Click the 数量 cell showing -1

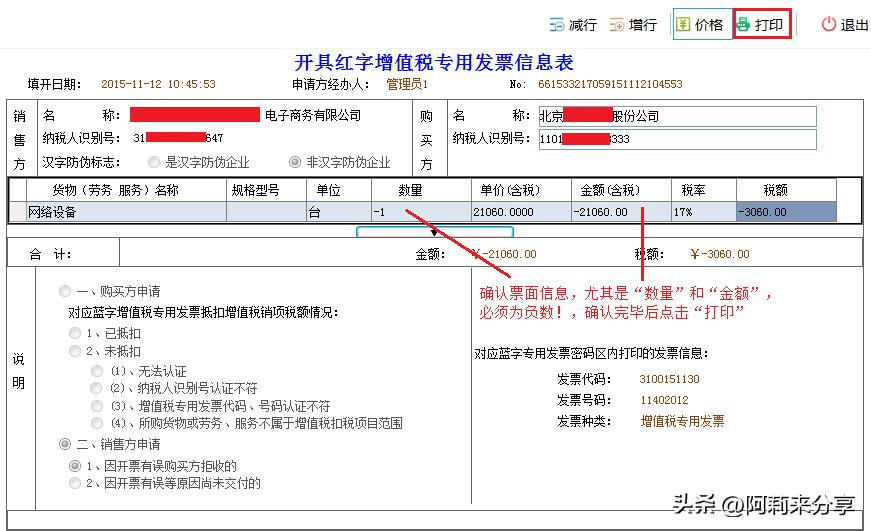(x=421, y=212)
